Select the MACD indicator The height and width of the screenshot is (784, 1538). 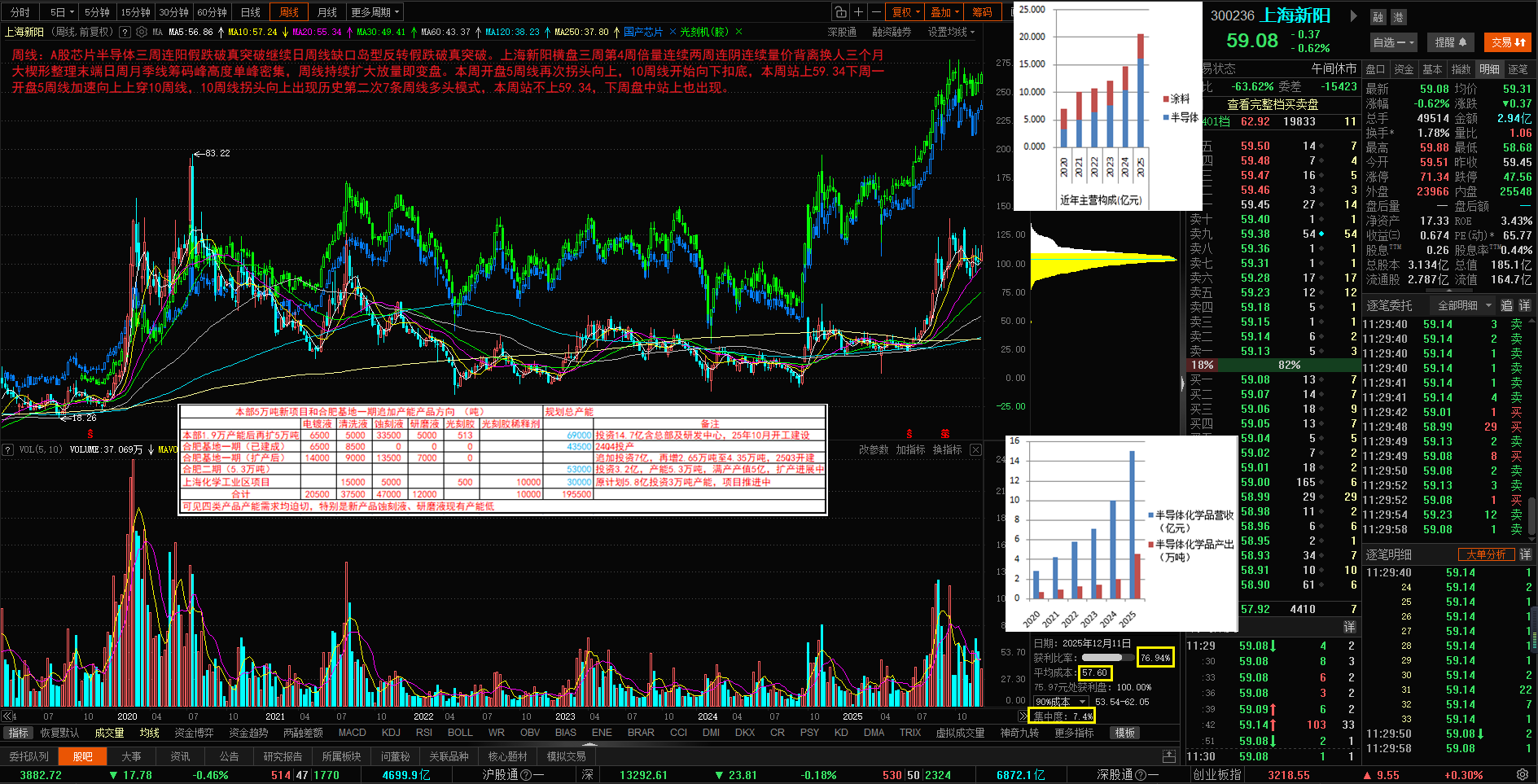353,733
